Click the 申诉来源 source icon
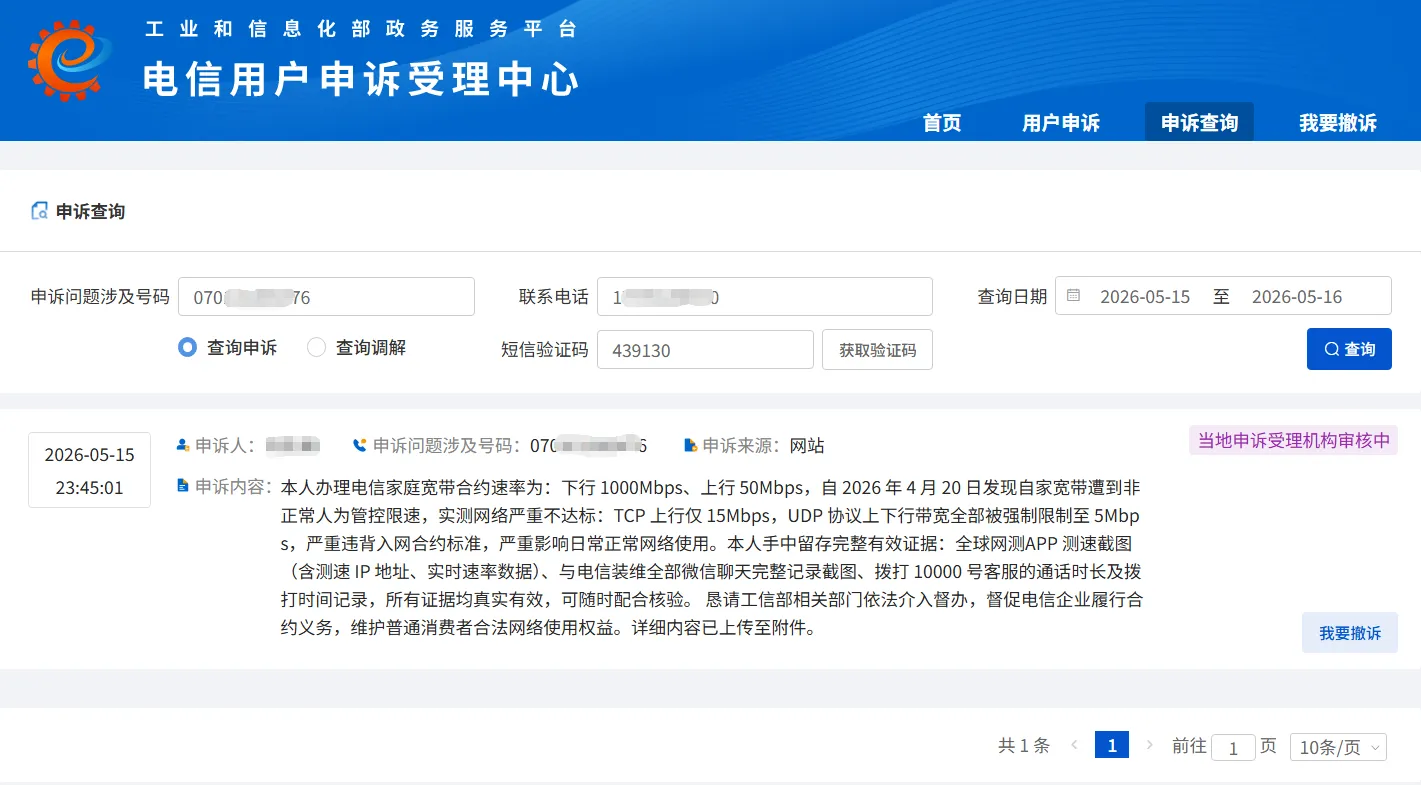This screenshot has height=785, width=1421. click(x=691, y=445)
